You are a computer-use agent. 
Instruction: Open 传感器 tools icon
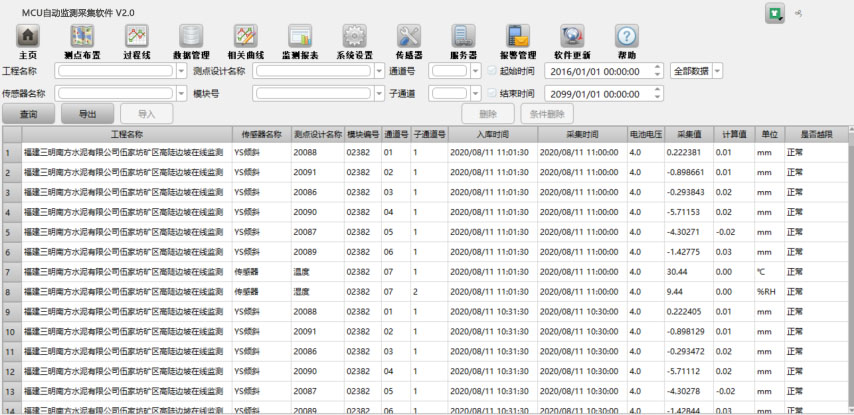coord(409,36)
